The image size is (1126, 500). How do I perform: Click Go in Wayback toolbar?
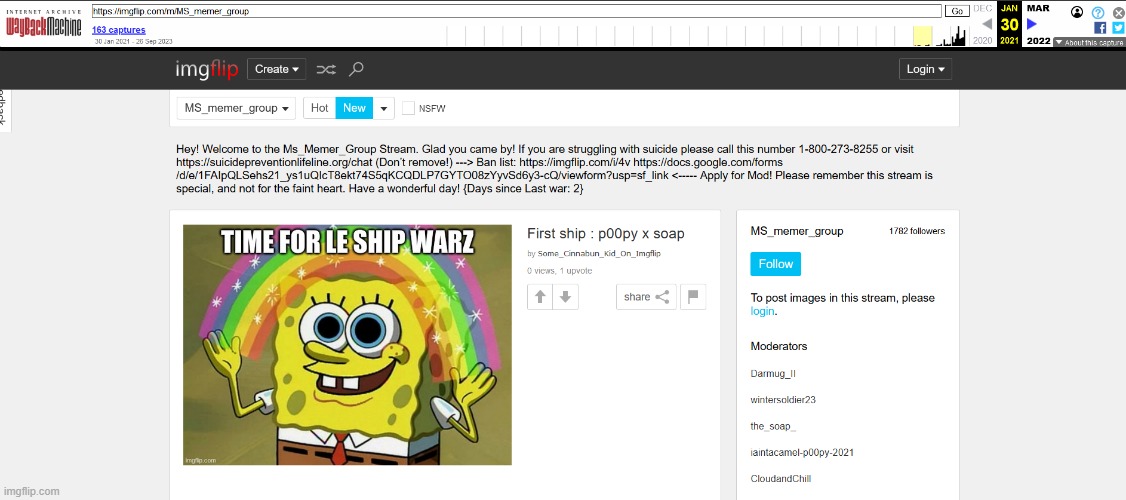957,11
